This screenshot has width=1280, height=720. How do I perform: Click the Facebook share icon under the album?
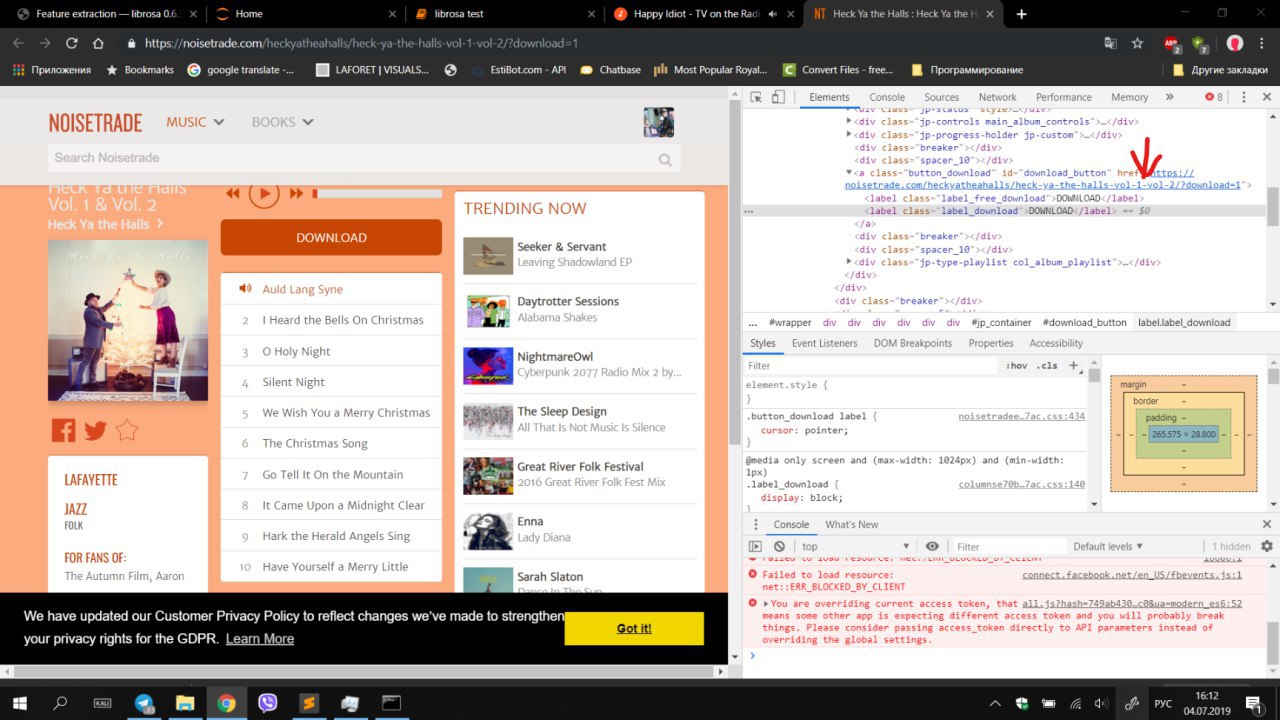coord(63,430)
